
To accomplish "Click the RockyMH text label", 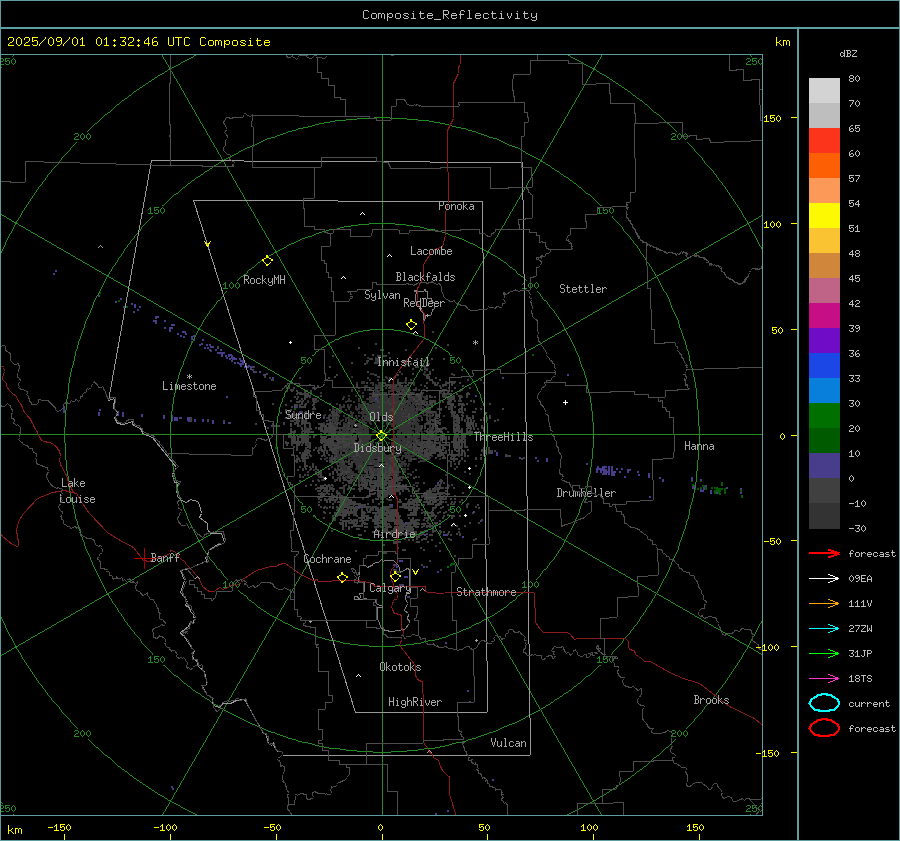I will (264, 280).
